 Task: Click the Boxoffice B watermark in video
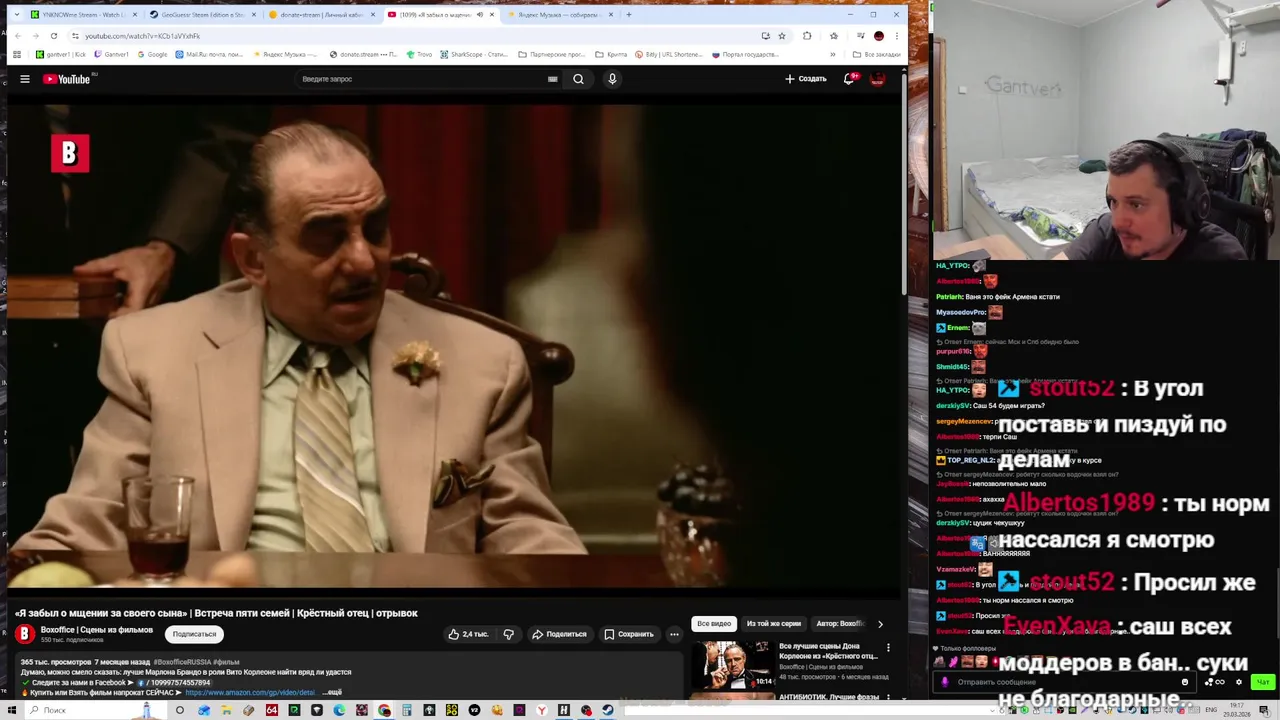coord(70,153)
